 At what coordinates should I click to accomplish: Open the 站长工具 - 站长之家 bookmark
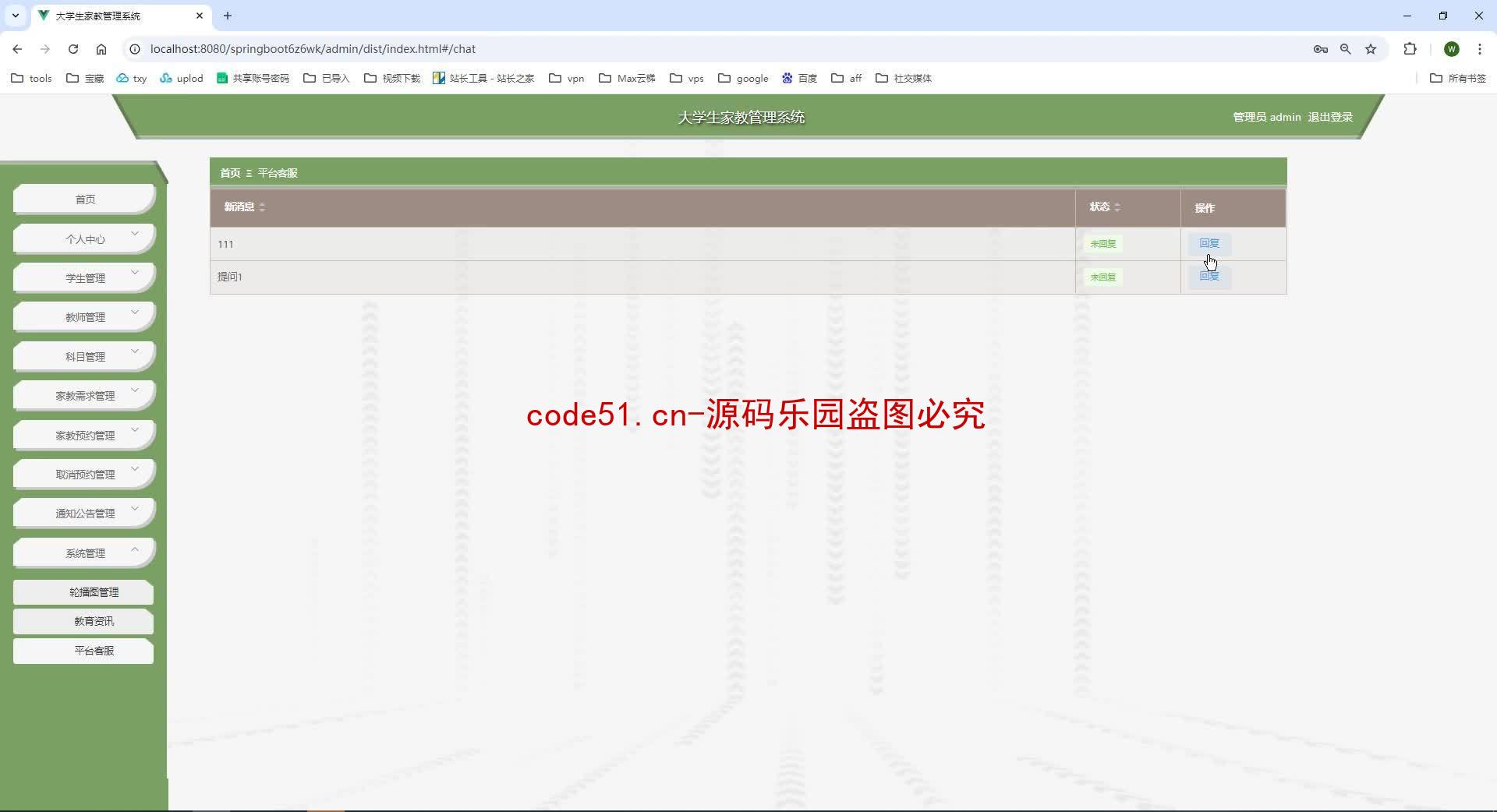pyautogui.click(x=483, y=78)
